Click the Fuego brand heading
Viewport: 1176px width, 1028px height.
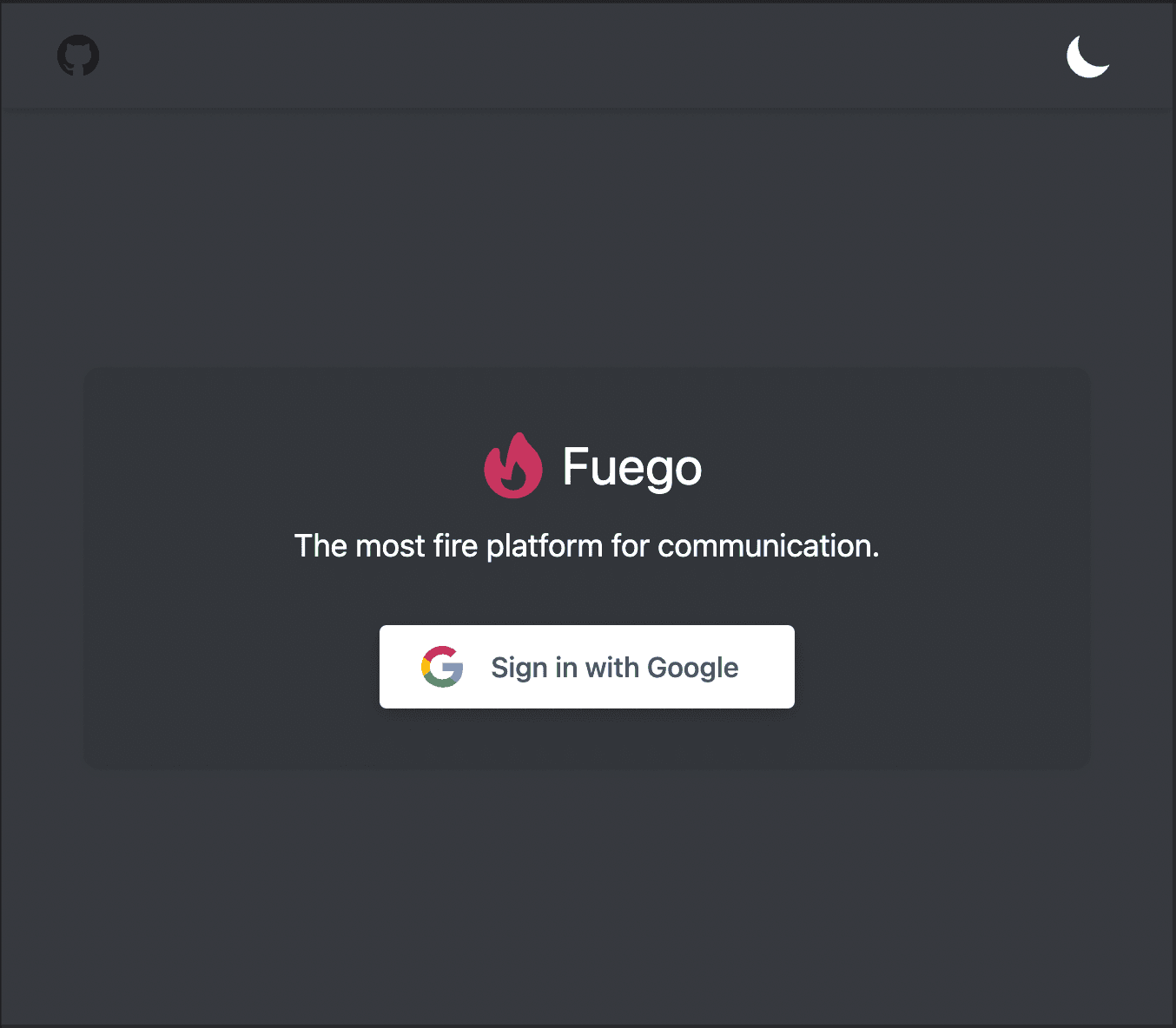click(x=631, y=467)
